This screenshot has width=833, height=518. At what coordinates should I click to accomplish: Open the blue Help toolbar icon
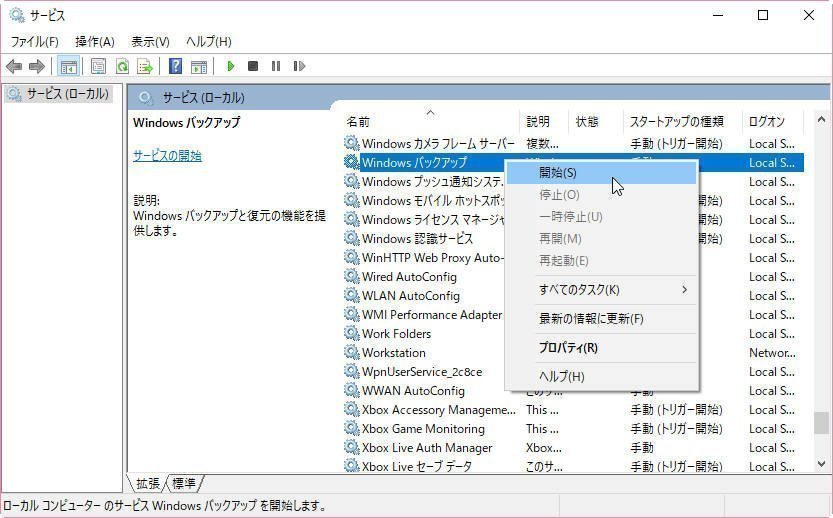175,66
